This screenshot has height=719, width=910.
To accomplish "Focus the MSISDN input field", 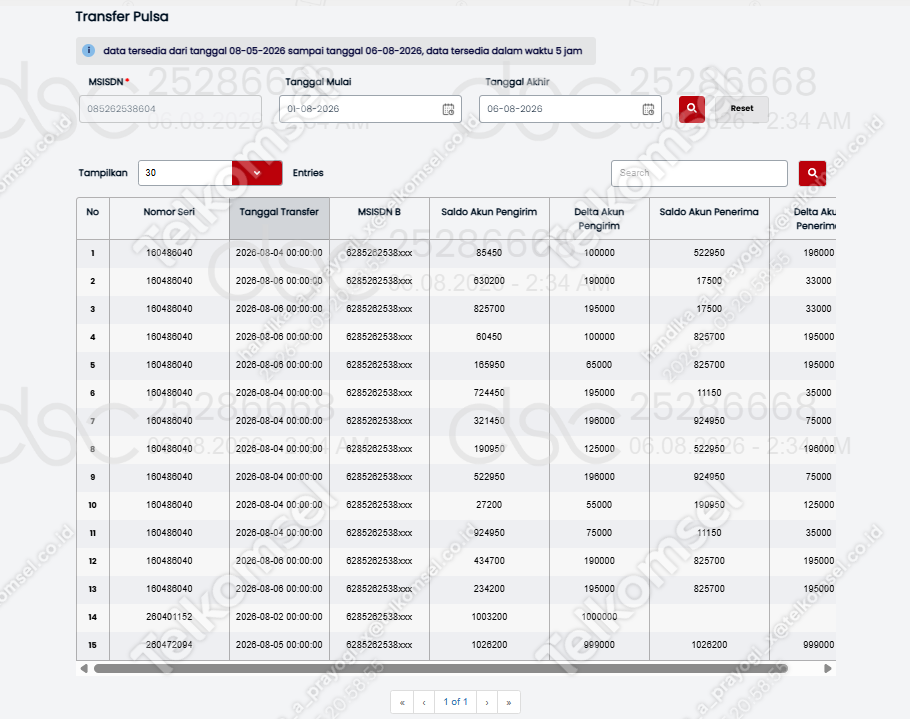I will (171, 109).
